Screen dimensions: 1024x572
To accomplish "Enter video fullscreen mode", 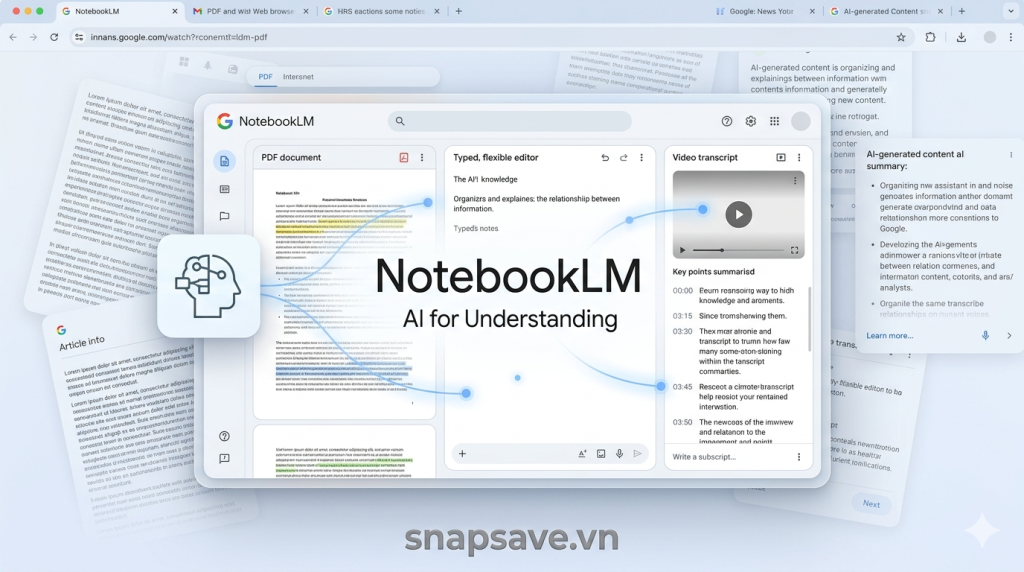I will (794, 250).
